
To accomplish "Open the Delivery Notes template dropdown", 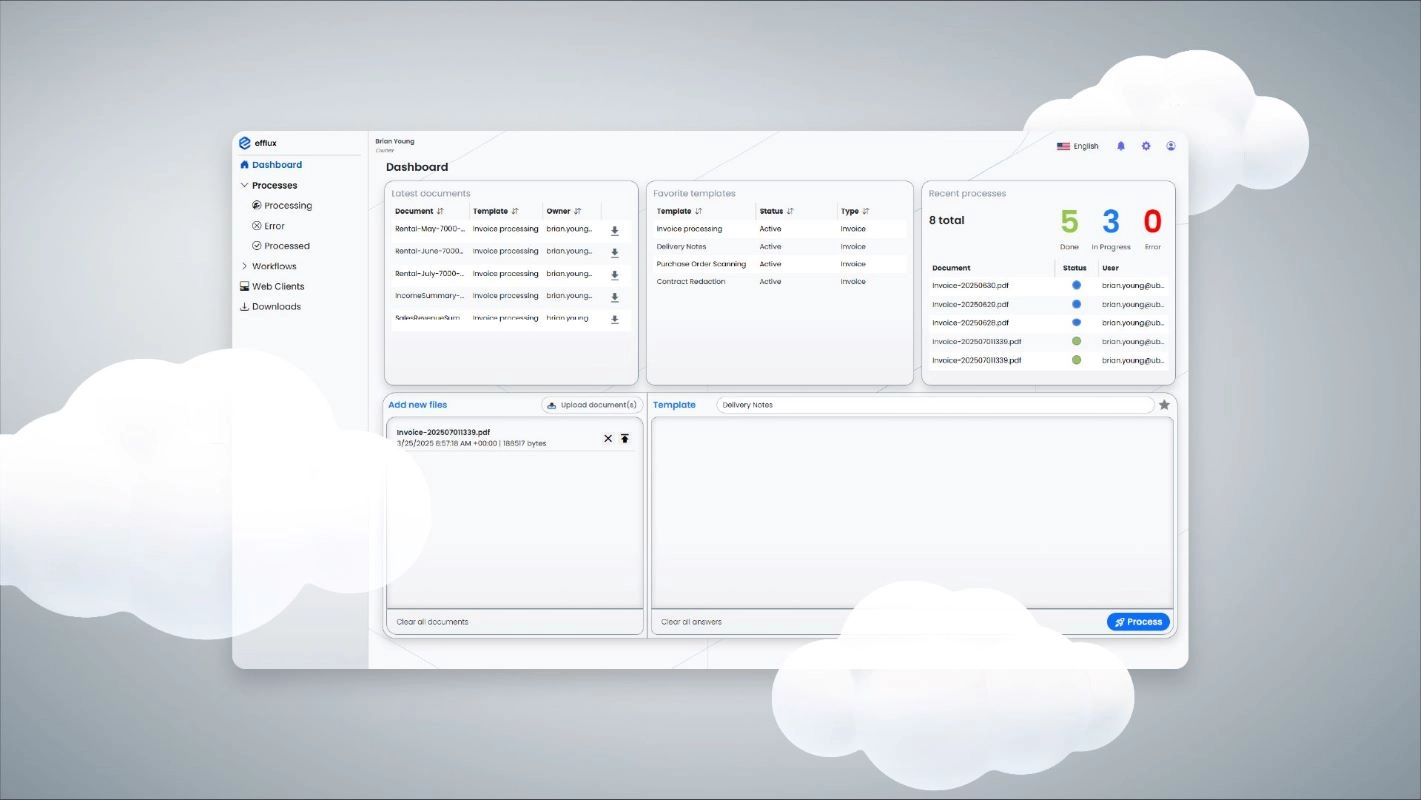I will click(x=935, y=404).
